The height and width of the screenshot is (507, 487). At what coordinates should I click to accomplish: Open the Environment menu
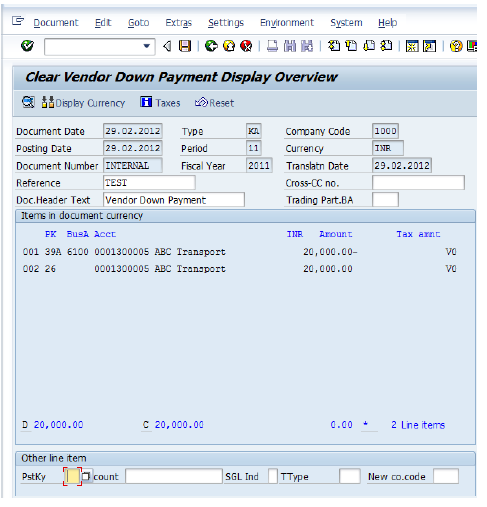pyautogui.click(x=287, y=23)
